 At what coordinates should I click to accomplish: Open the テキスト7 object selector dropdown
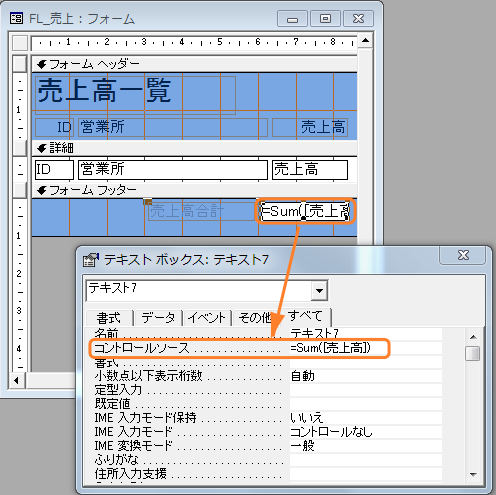click(x=319, y=291)
